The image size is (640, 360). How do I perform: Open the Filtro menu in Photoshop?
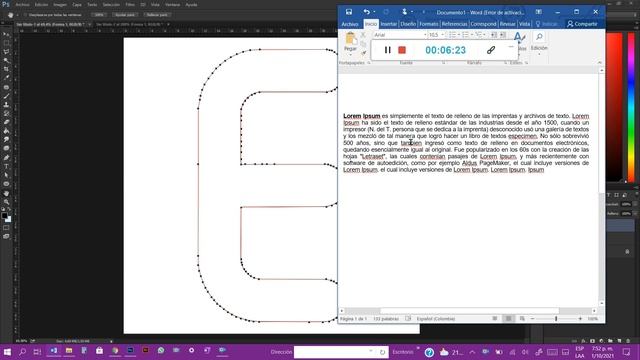pos(130,4)
